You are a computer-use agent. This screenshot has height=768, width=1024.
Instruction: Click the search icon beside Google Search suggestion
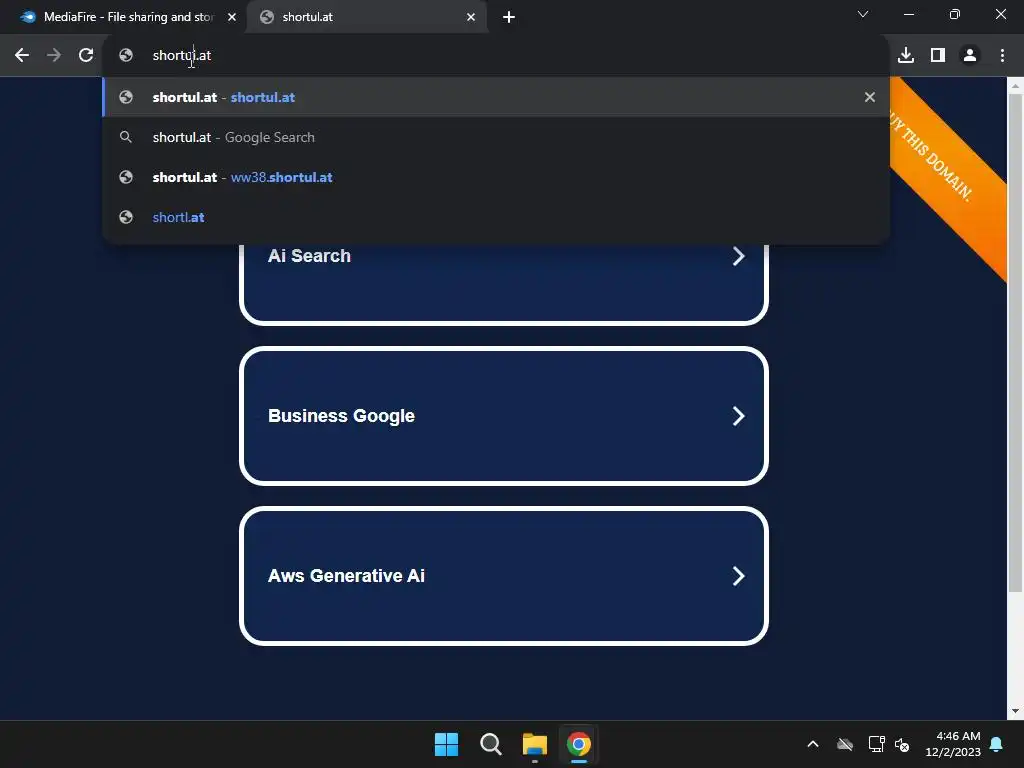126,137
